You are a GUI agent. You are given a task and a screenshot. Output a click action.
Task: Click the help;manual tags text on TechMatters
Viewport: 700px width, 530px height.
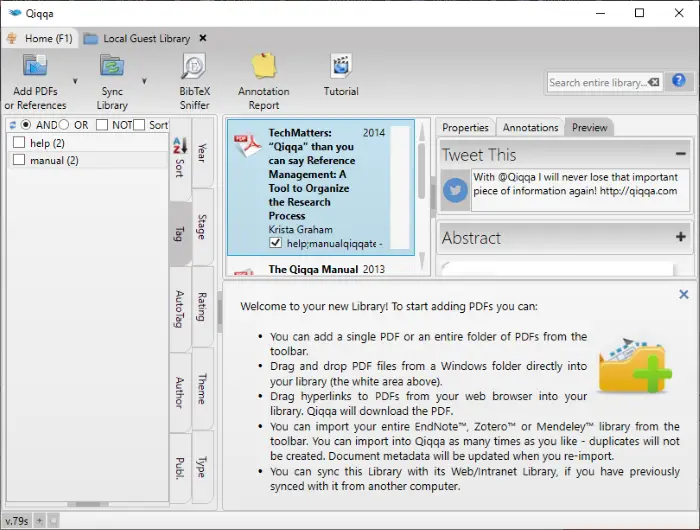tap(331, 244)
